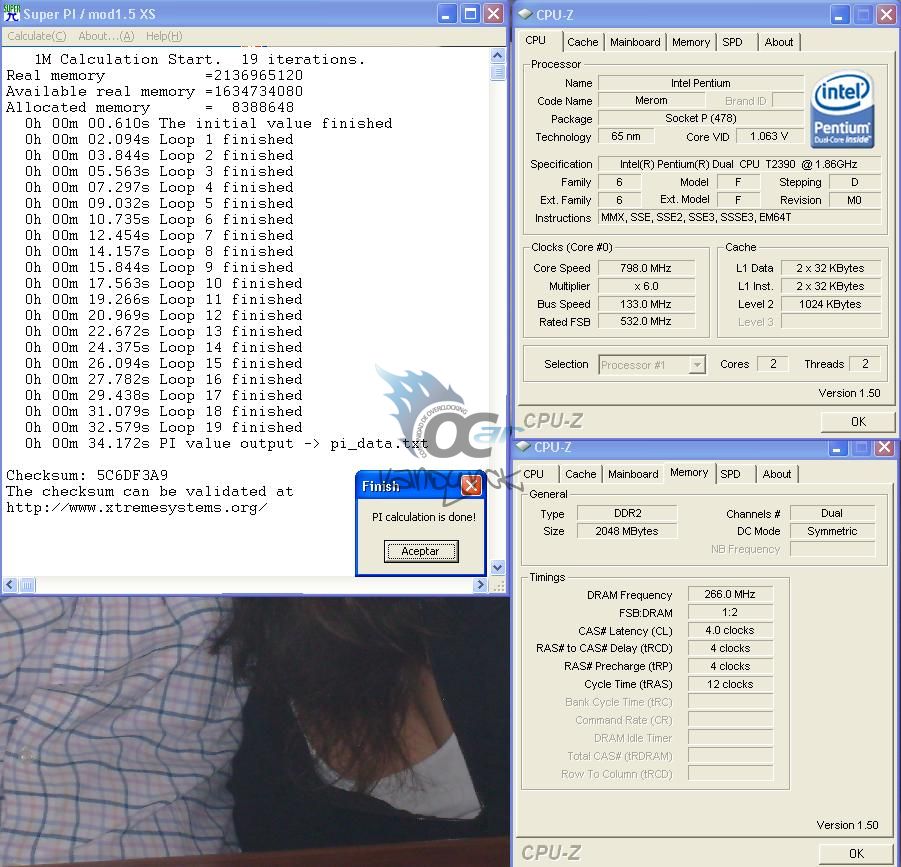This screenshot has width=901, height=867.
Task: Click Aceptar in the Finish dialog
Action: point(421,551)
